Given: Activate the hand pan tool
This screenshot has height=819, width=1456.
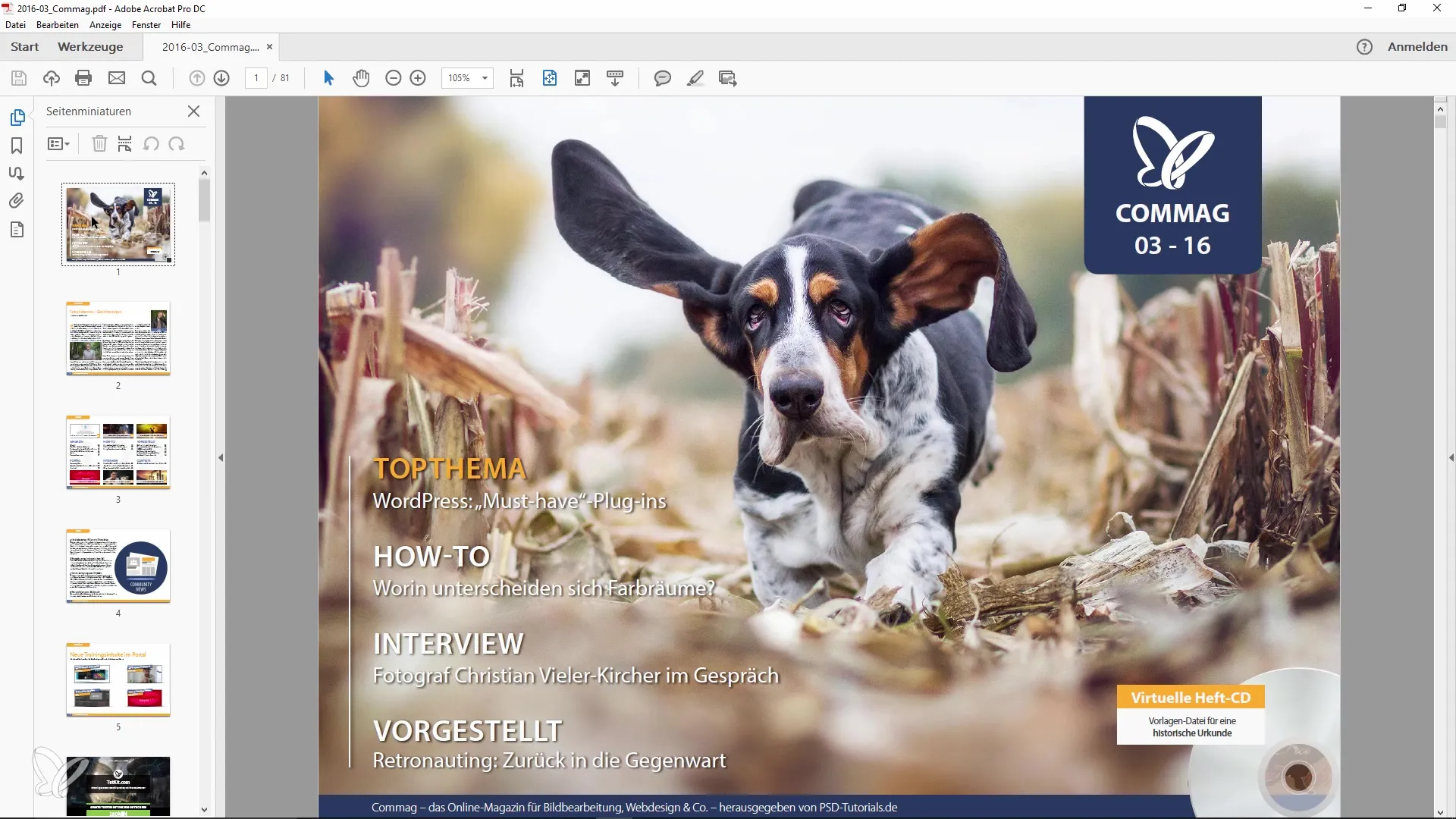Looking at the screenshot, I should (x=361, y=78).
